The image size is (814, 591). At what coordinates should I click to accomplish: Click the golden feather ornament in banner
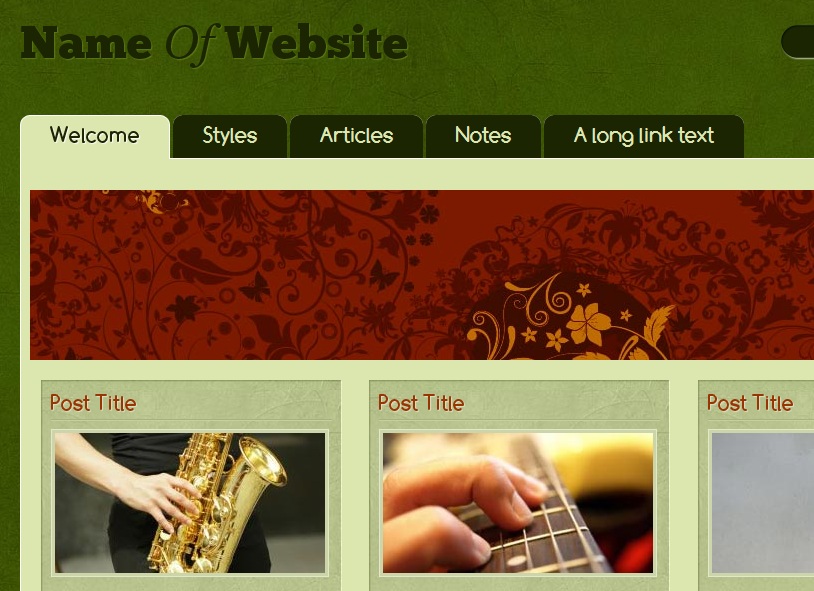[659, 325]
